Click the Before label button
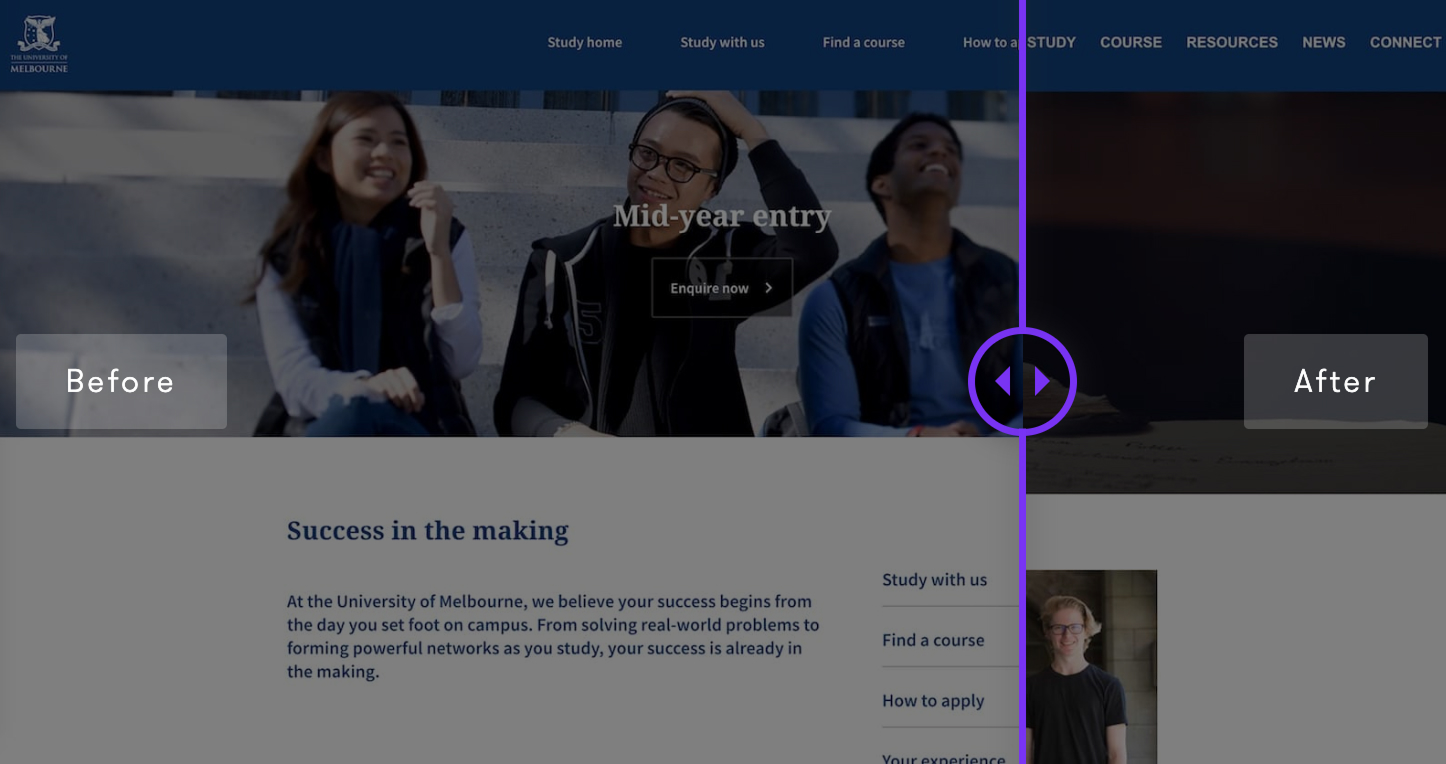 click(x=121, y=381)
